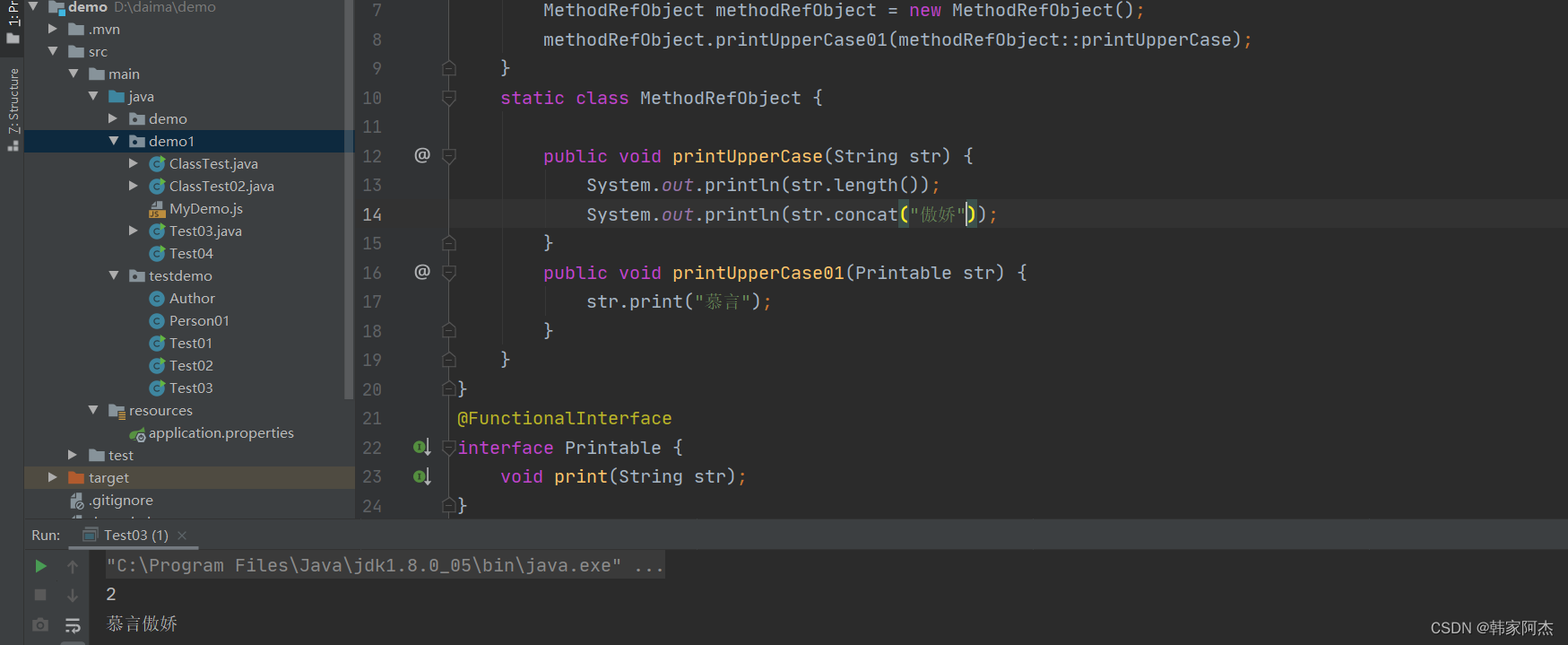The width and height of the screenshot is (1568, 645).
Task: Toggle soft-wrap icon in Run console
Action: pos(73,624)
